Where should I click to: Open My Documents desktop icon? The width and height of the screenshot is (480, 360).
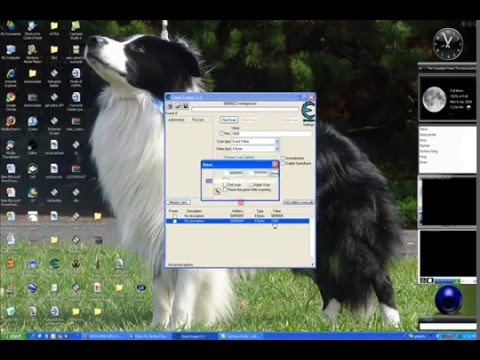[11, 29]
